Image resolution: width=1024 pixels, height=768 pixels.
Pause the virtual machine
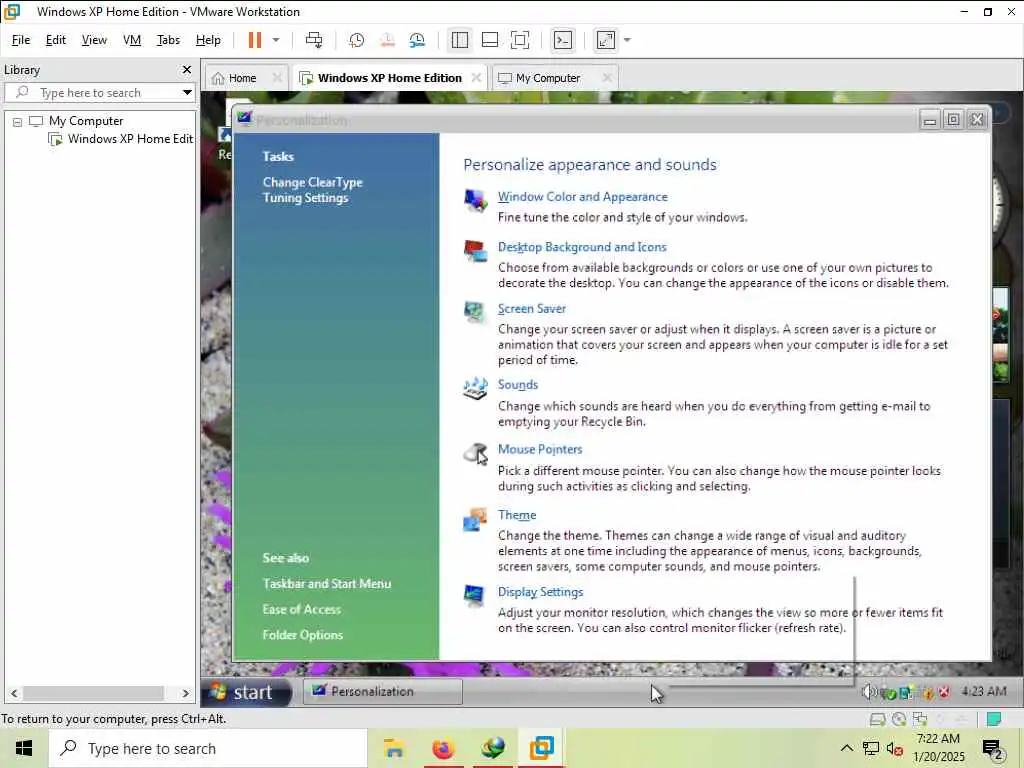[x=255, y=40]
